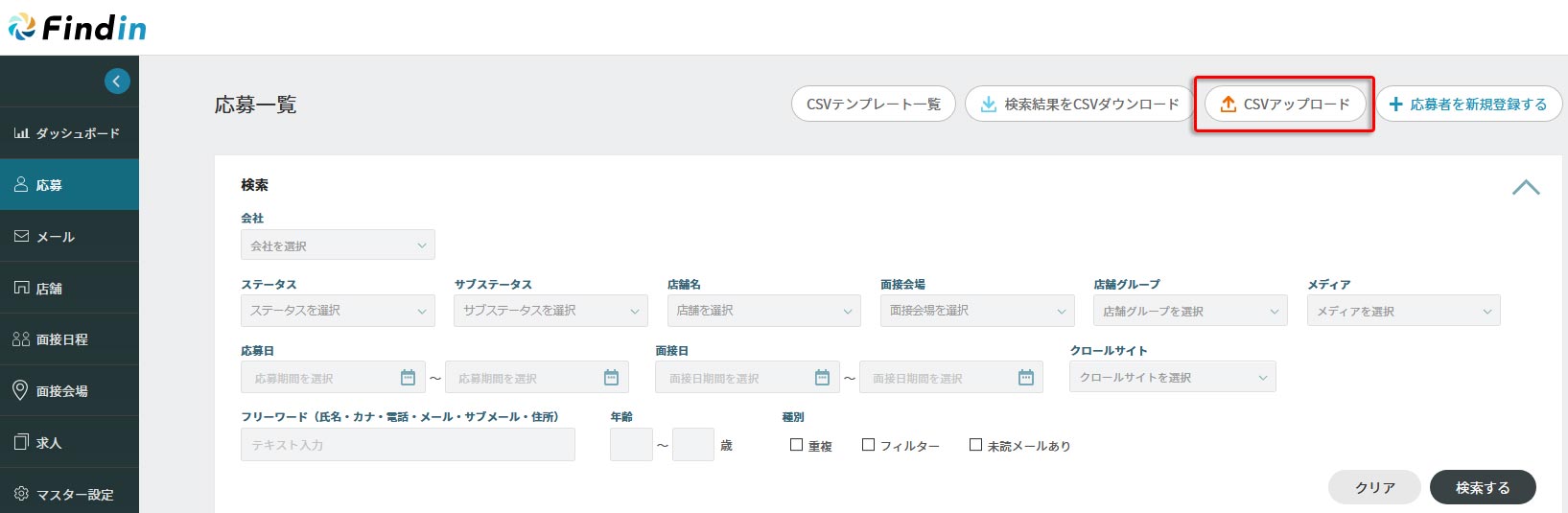The image size is (1568, 513).
Task: Download search results via 検索結果をCSVダウンロード
Action: [x=1079, y=105]
